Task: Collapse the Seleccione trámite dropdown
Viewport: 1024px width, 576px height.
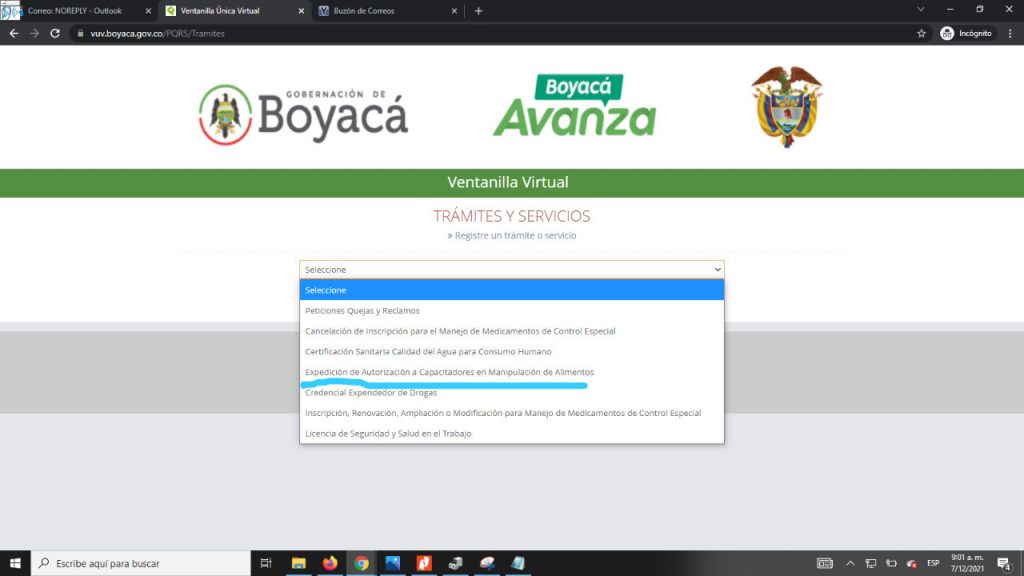Action: tap(511, 270)
